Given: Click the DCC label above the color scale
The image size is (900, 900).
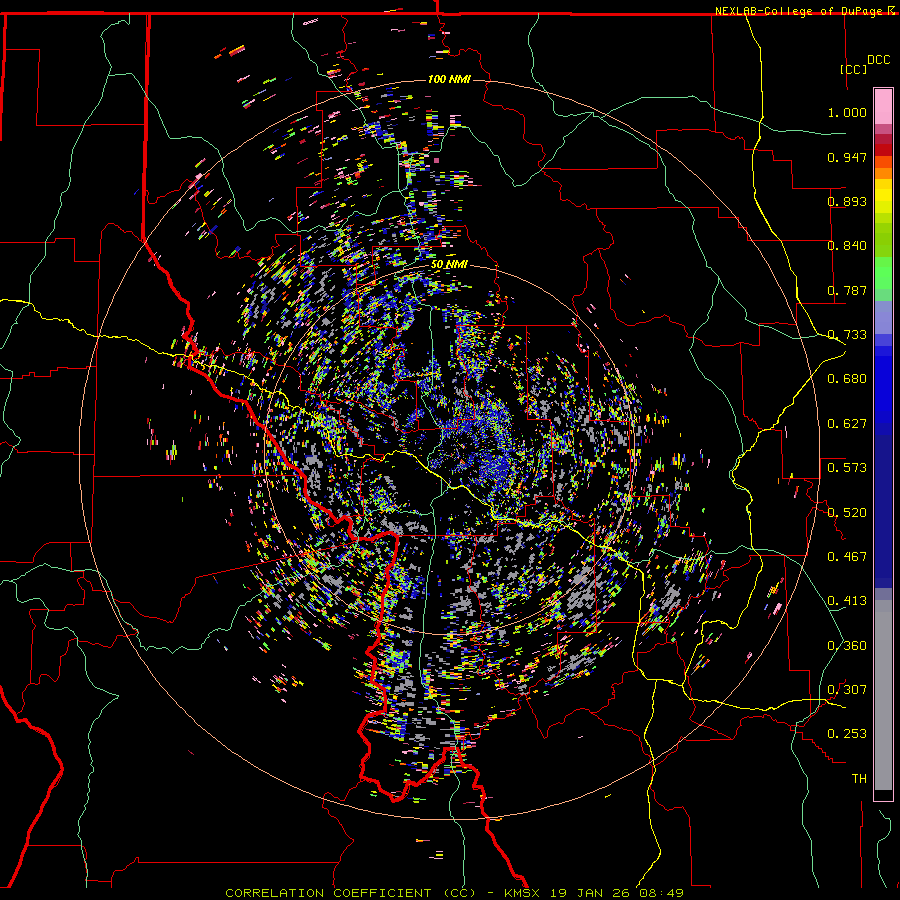Looking at the screenshot, I should [878, 60].
